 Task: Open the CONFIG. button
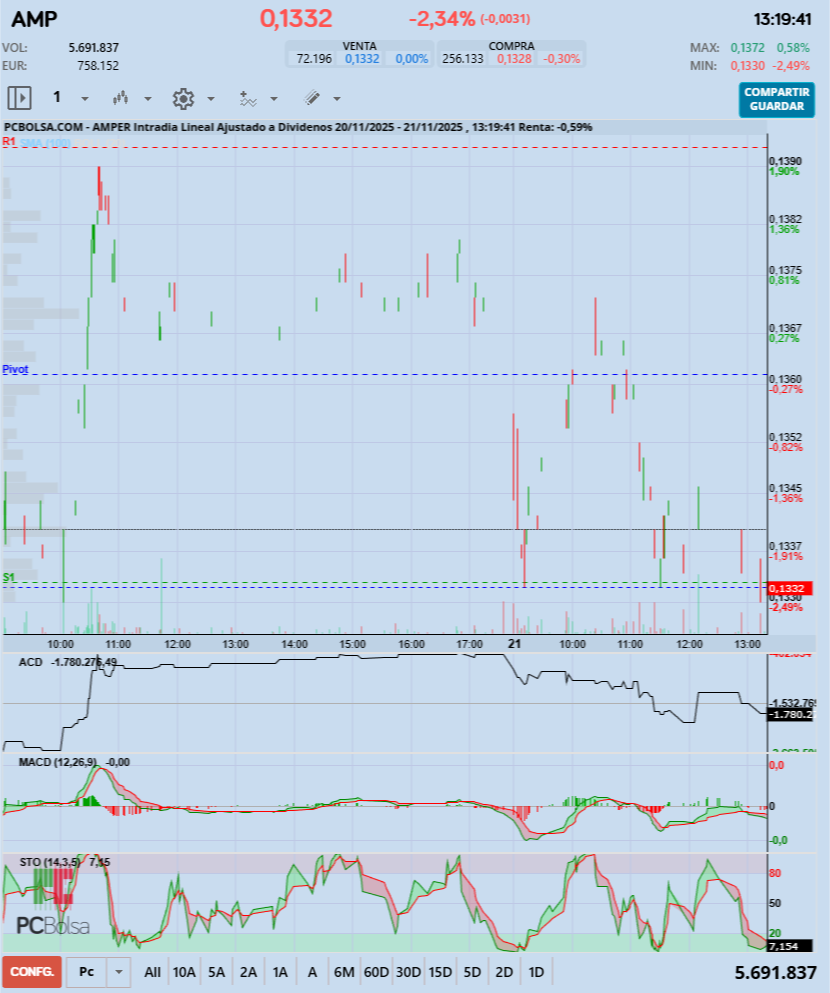pos(32,971)
